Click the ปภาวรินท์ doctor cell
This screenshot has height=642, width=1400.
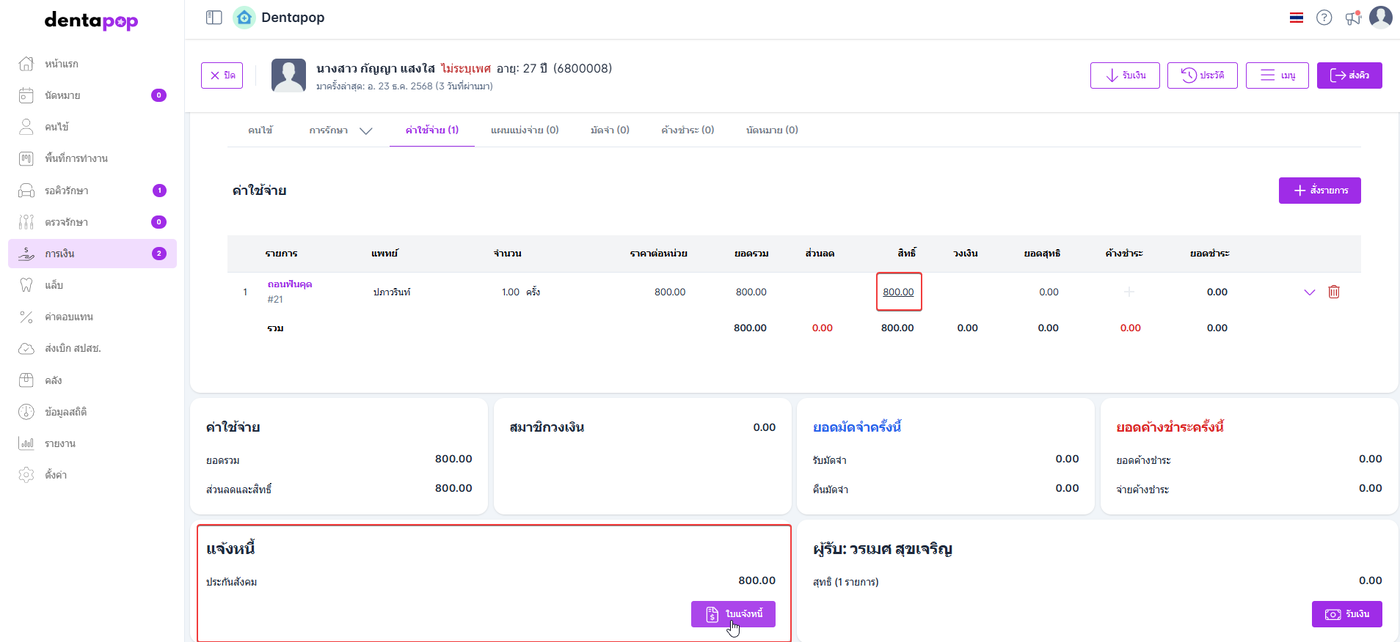[x=392, y=292]
